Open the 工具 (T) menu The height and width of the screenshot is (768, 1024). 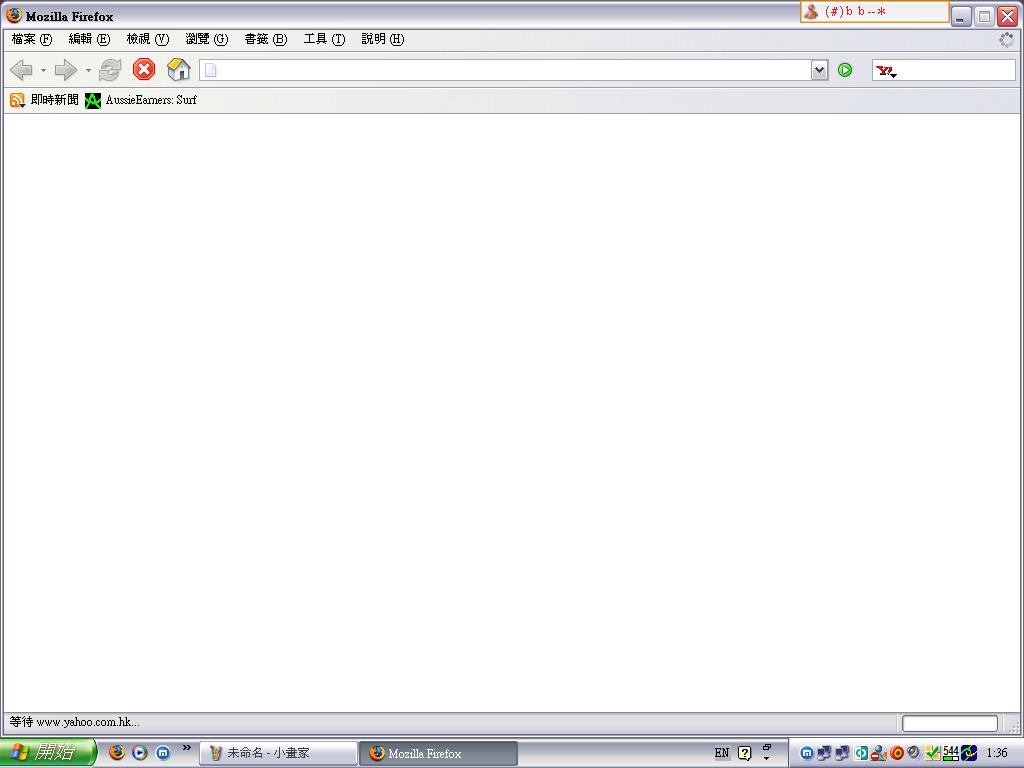point(324,39)
